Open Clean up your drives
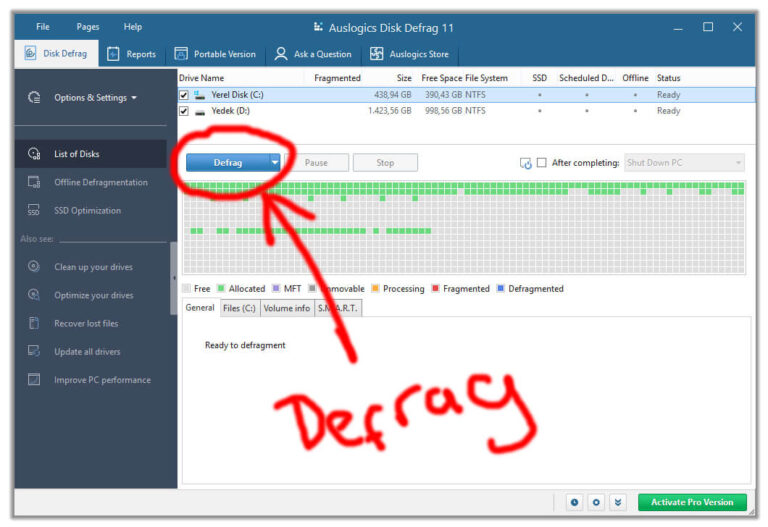This screenshot has height=527, width=768. point(93,267)
